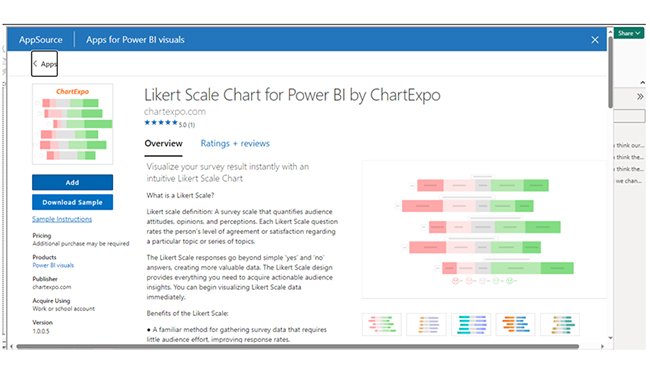Click the ChartExpo Likert chart logo image
Viewport: 650px width, 370px height.
73,124
